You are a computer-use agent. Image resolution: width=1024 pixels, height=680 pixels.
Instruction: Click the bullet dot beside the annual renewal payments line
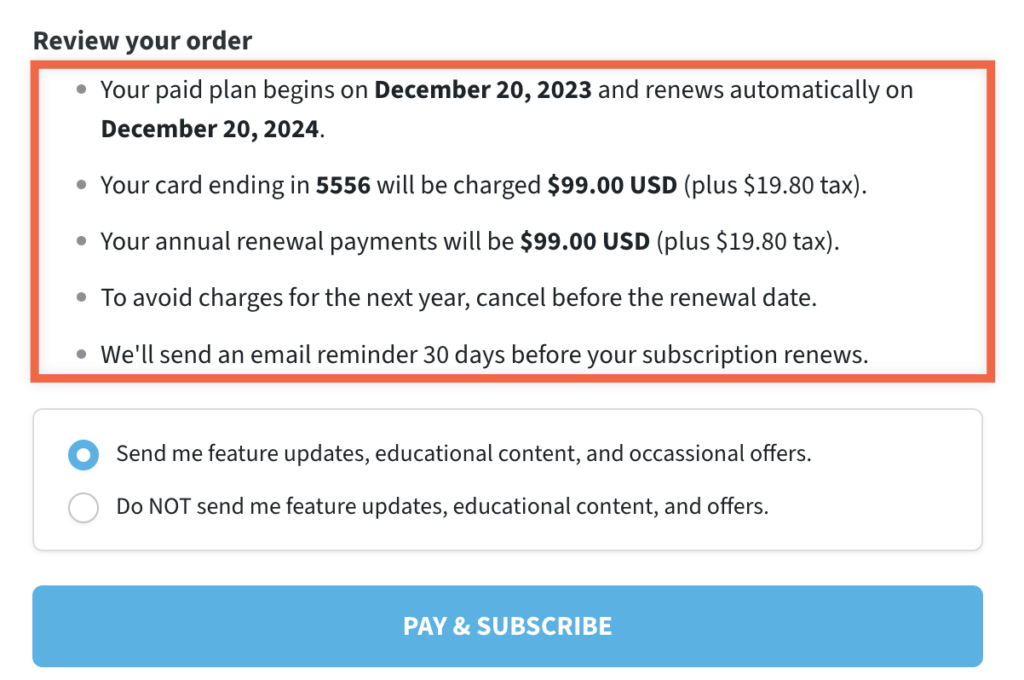82,242
